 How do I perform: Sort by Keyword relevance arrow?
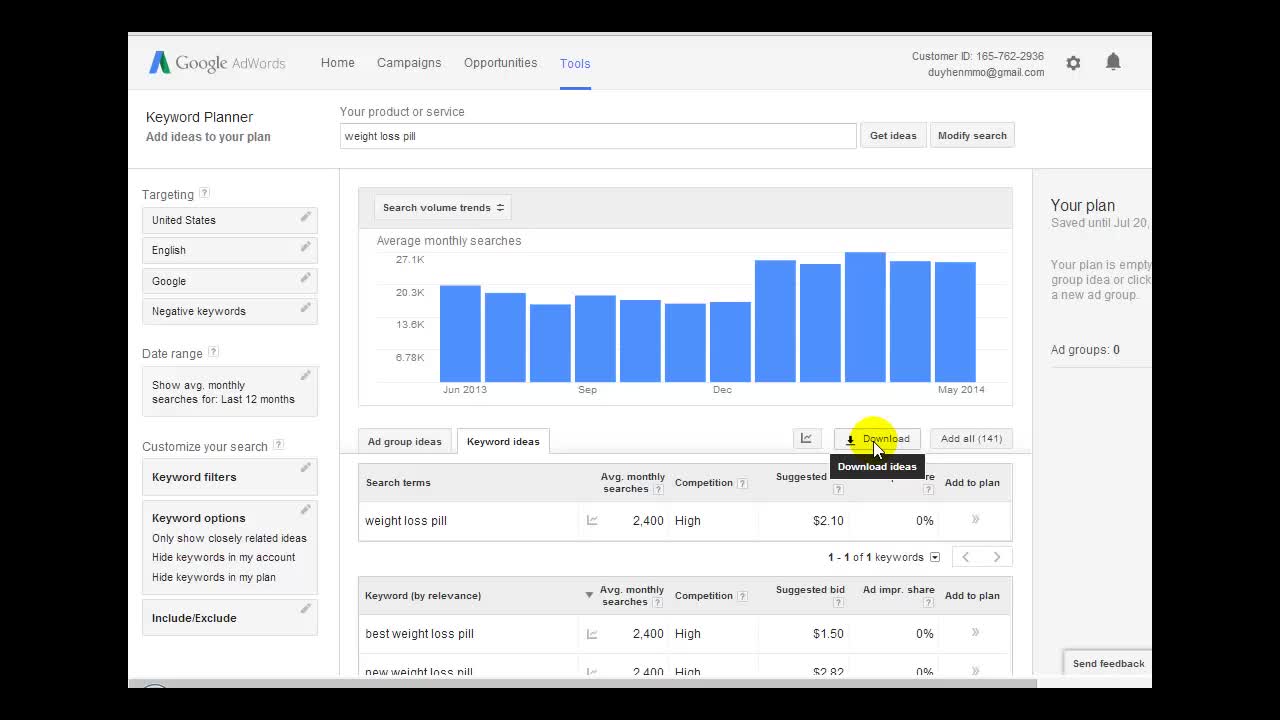click(589, 595)
